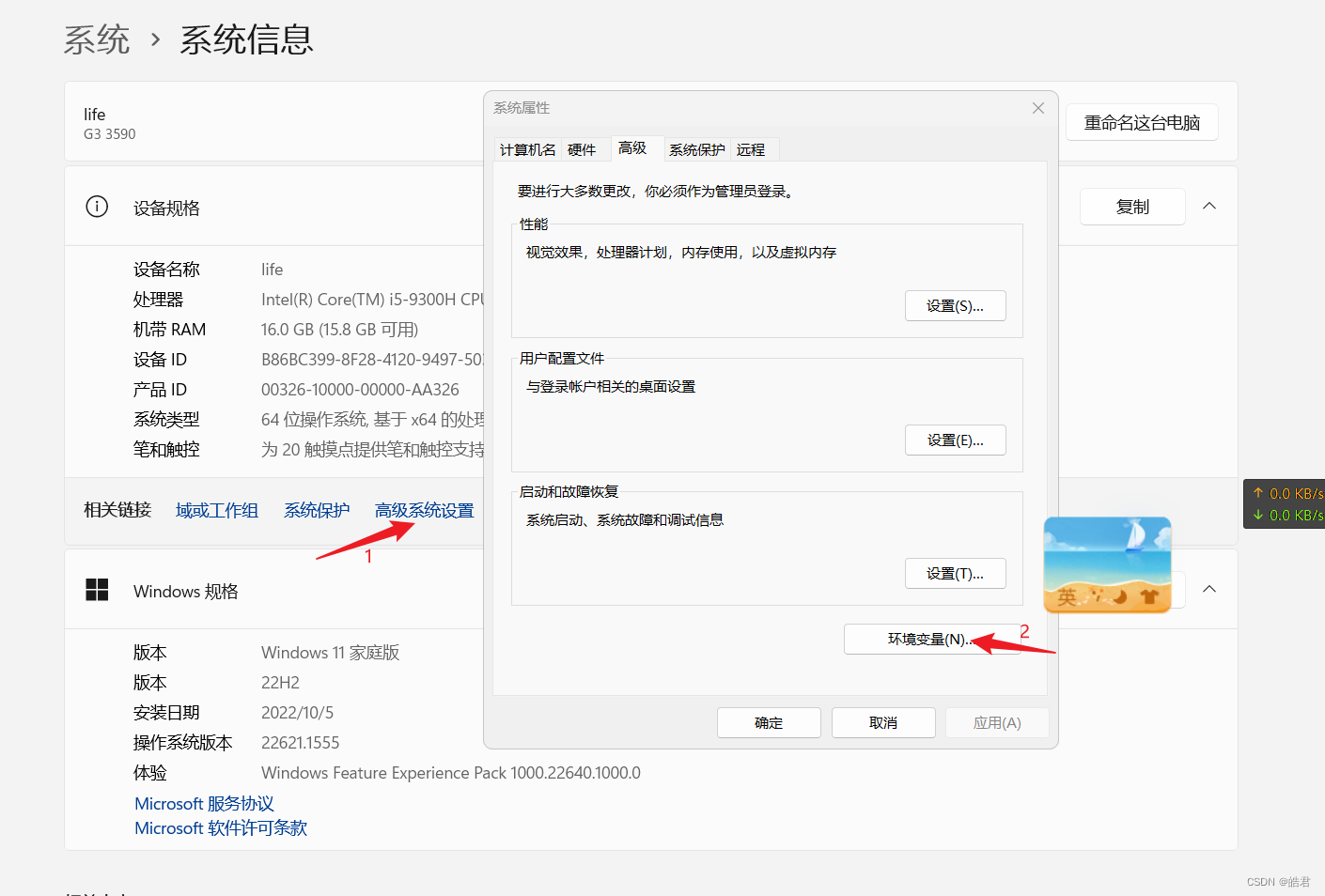Confirm with the 确定 button
The image size is (1325, 896).
(x=769, y=723)
